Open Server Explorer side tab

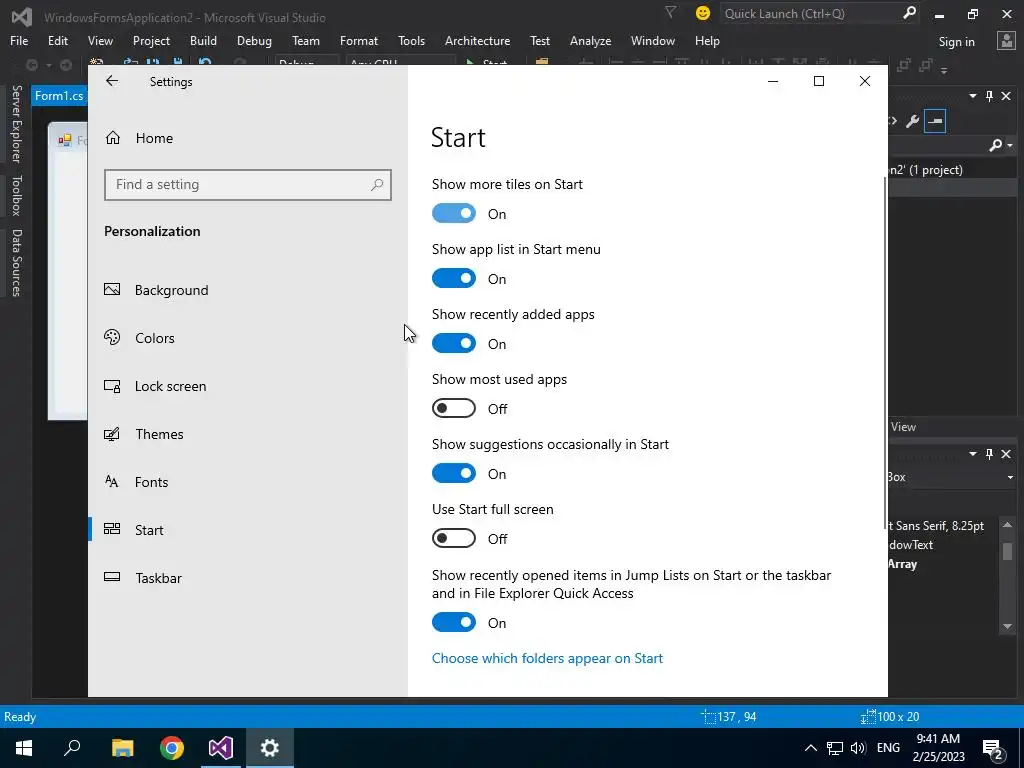[x=16, y=124]
